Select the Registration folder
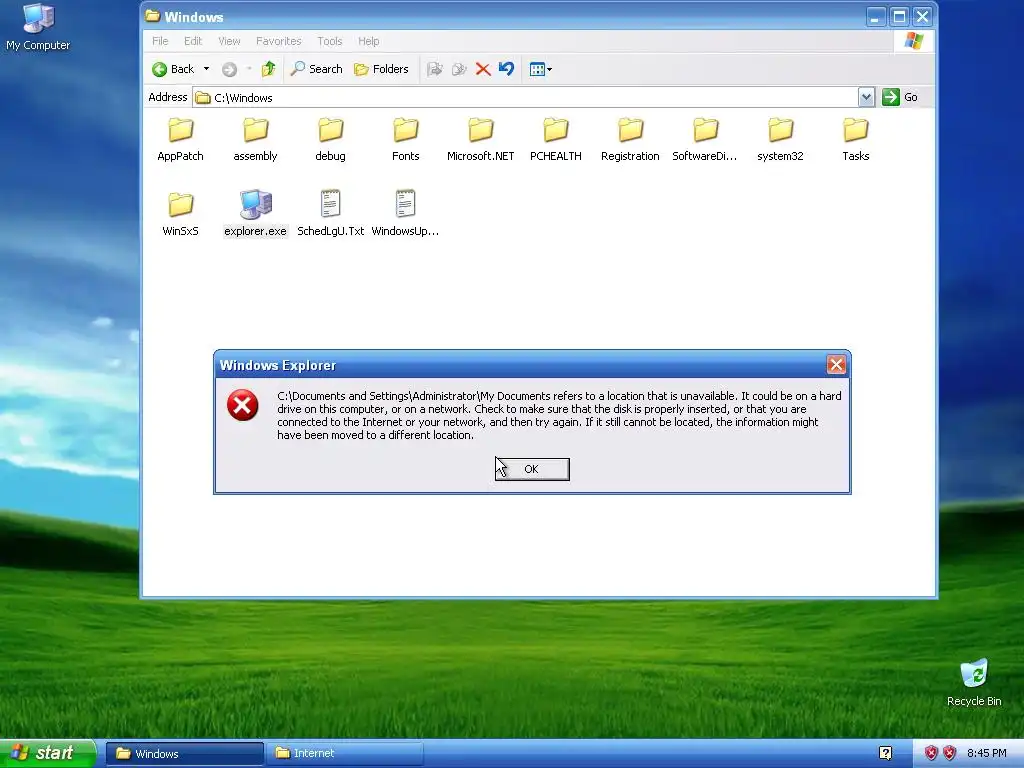This screenshot has height=768, width=1024. coord(630,140)
